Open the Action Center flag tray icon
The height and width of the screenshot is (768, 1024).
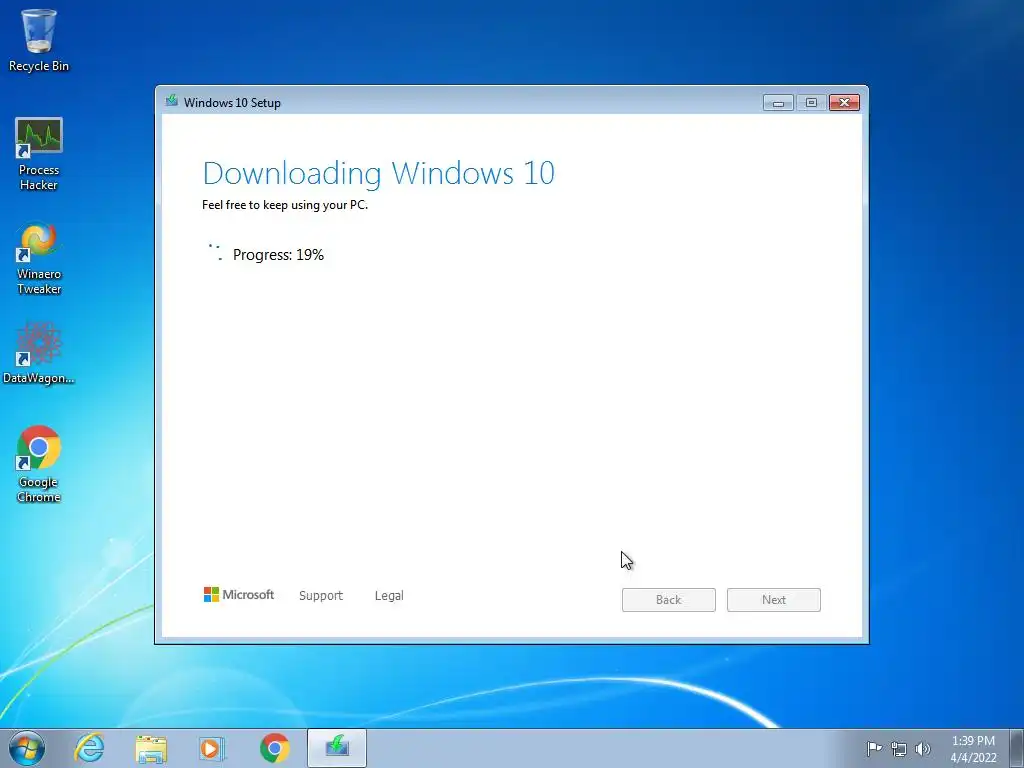[x=874, y=748]
